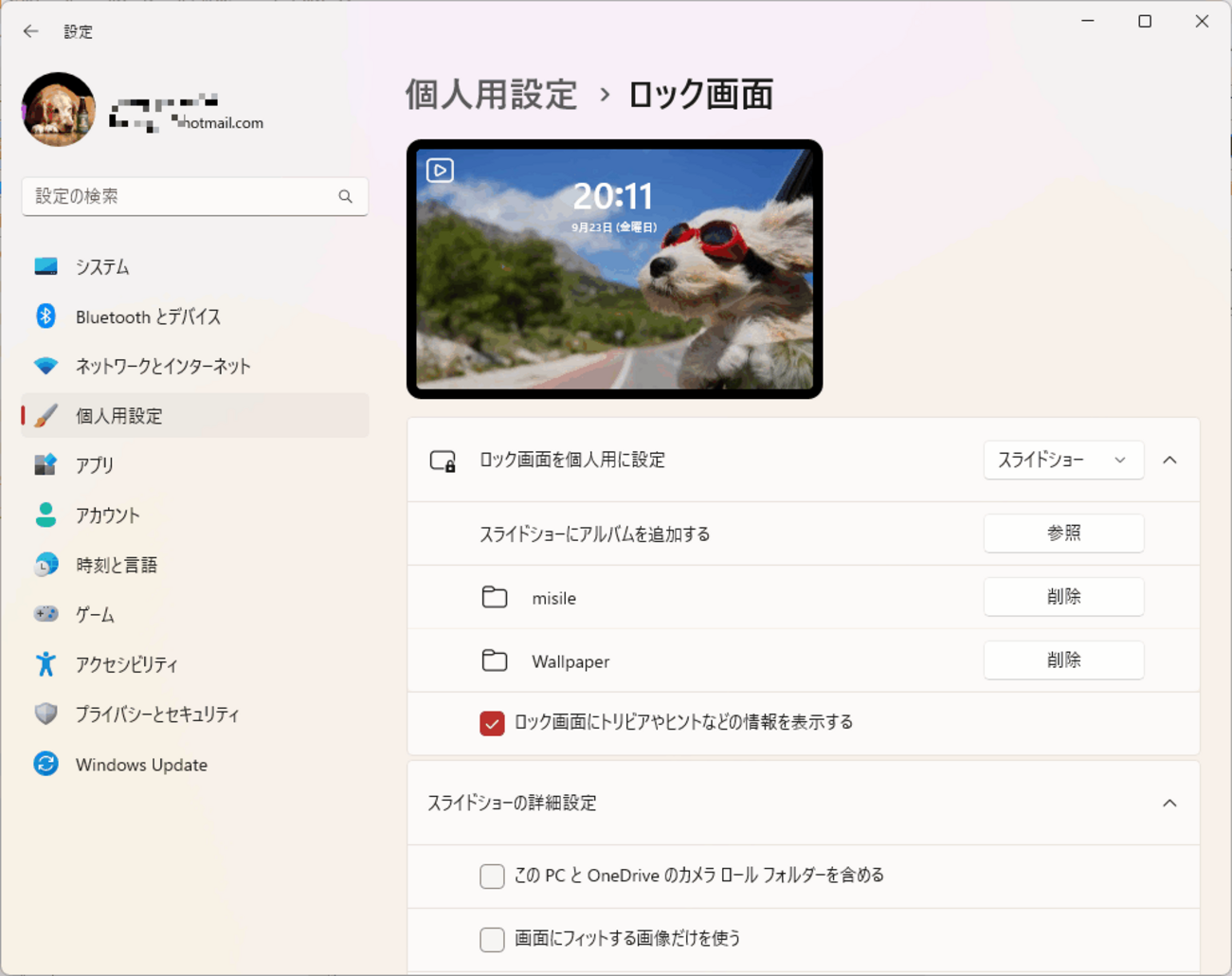Select 個人用設定 in sidebar
1232x976 pixels.
(195, 415)
